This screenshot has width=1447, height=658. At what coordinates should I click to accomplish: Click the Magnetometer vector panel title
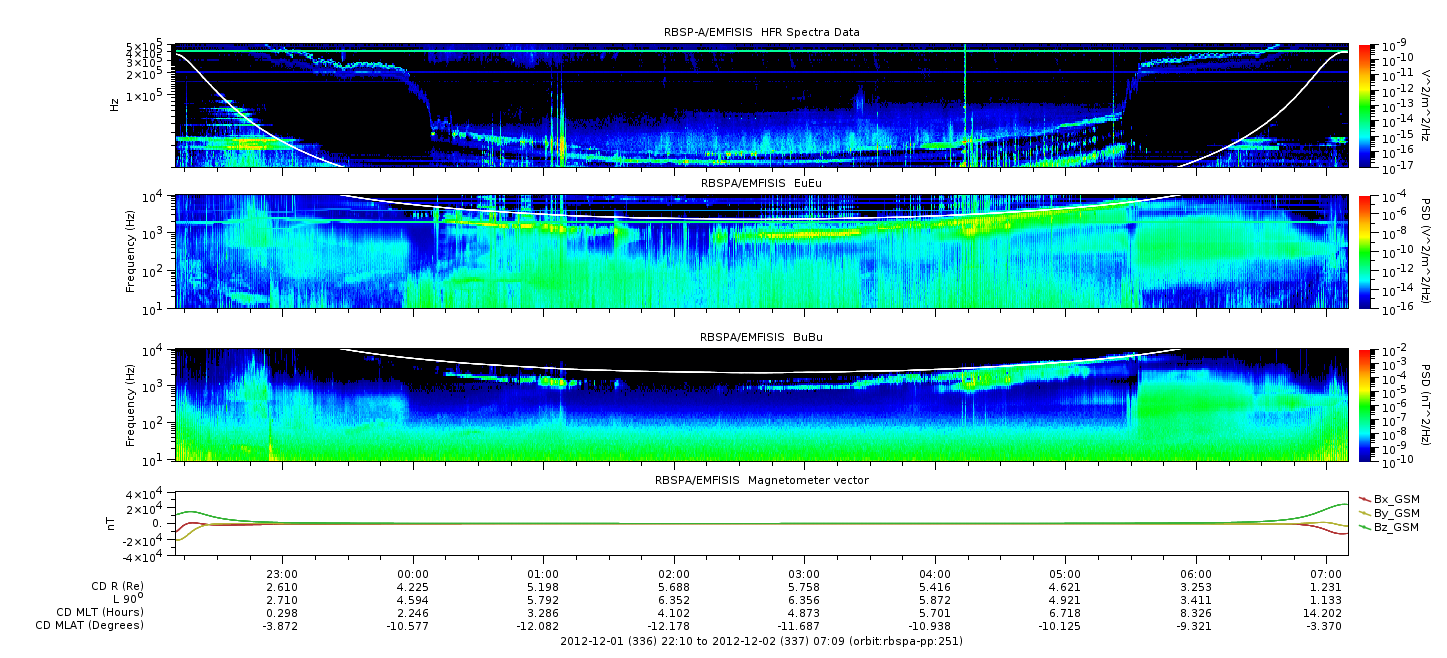[x=761, y=480]
